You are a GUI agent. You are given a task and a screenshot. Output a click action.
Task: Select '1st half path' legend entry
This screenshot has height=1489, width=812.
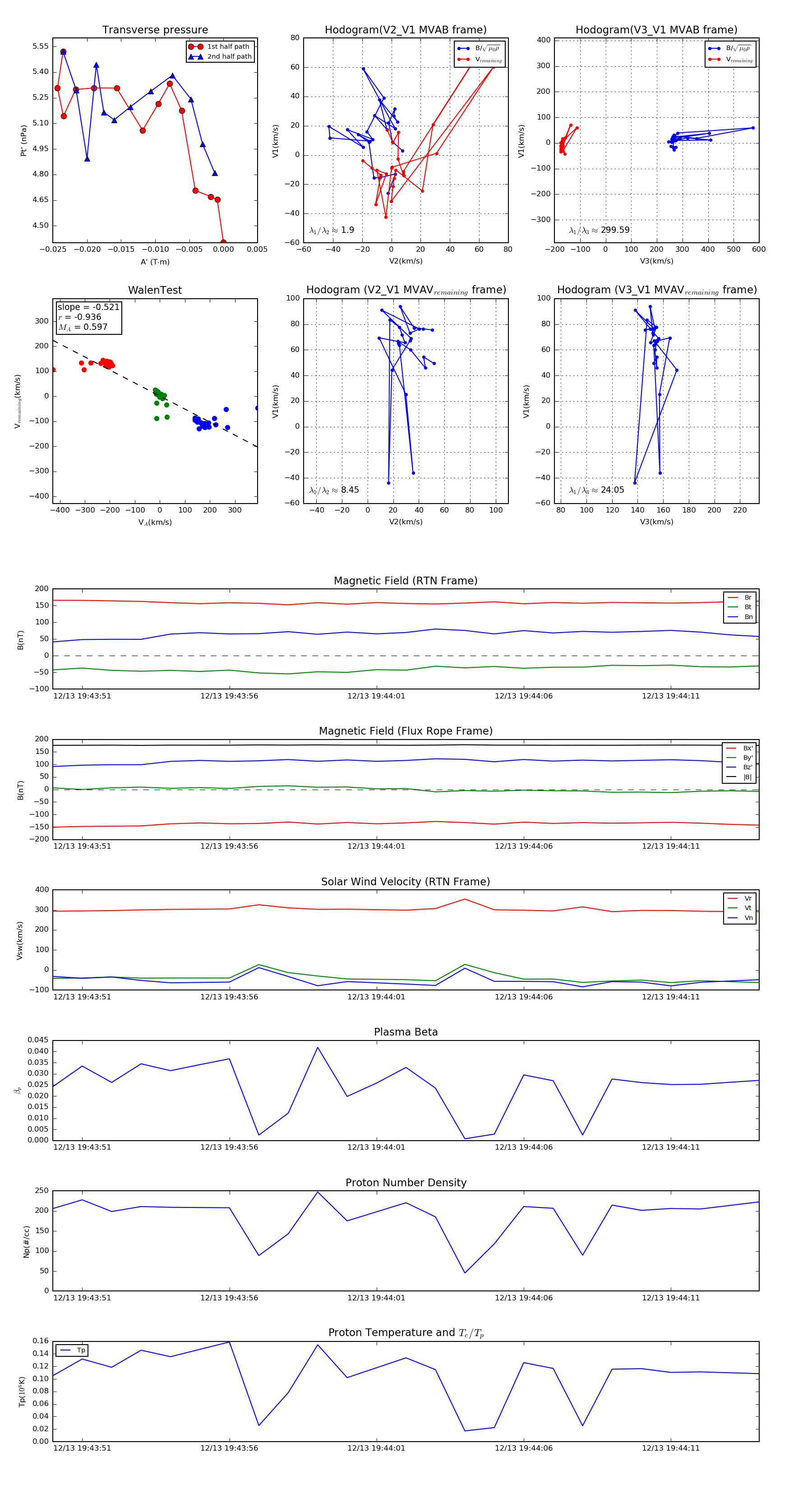pyautogui.click(x=220, y=47)
